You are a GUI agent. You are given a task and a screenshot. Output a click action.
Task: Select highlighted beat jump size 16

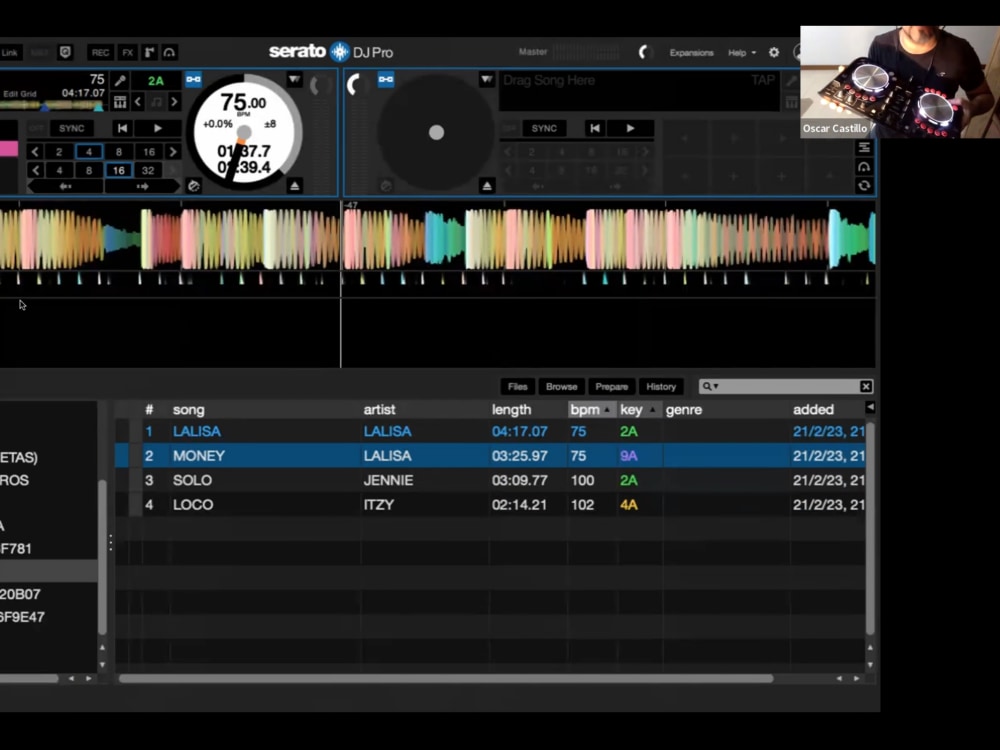pos(119,170)
